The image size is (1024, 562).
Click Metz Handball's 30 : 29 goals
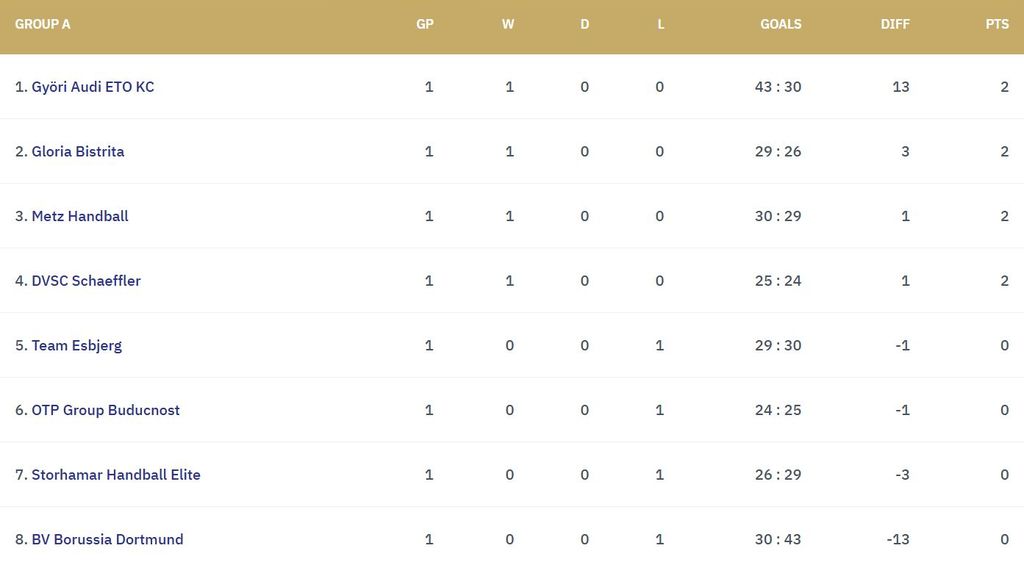point(778,216)
